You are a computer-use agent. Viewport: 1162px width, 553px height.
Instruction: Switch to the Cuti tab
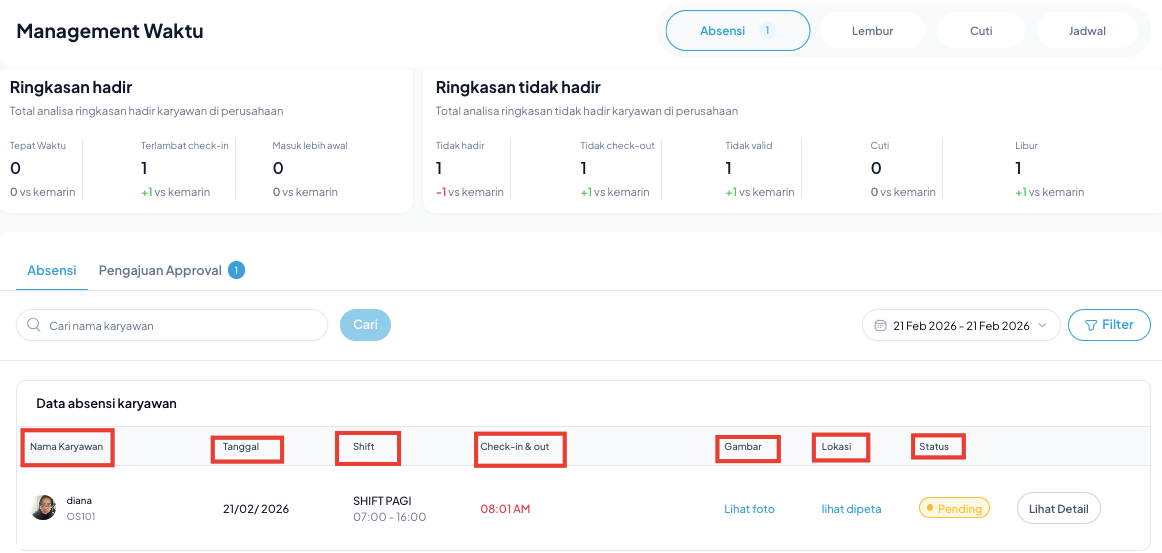[x=981, y=31]
